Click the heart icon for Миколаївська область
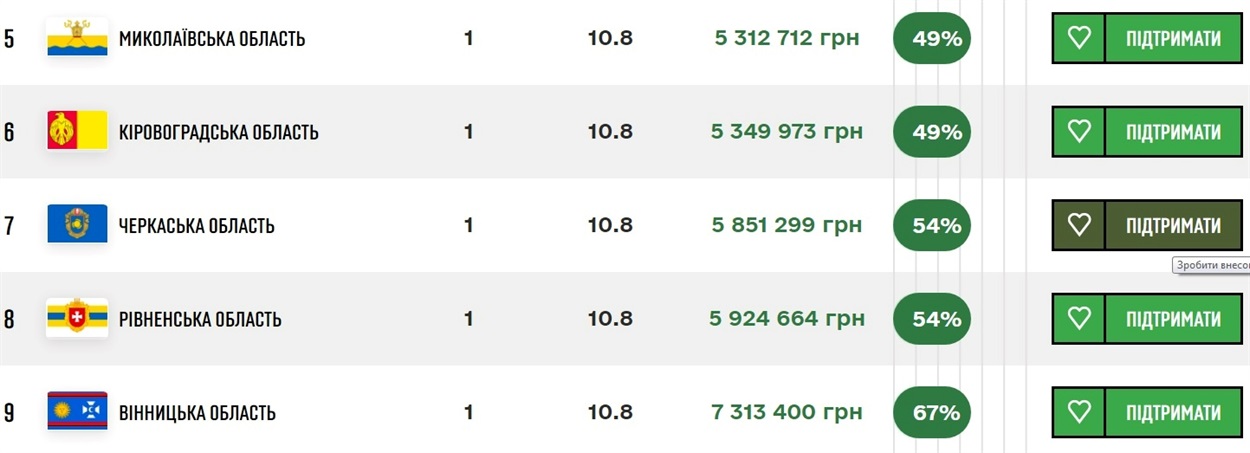 pyautogui.click(x=1078, y=38)
